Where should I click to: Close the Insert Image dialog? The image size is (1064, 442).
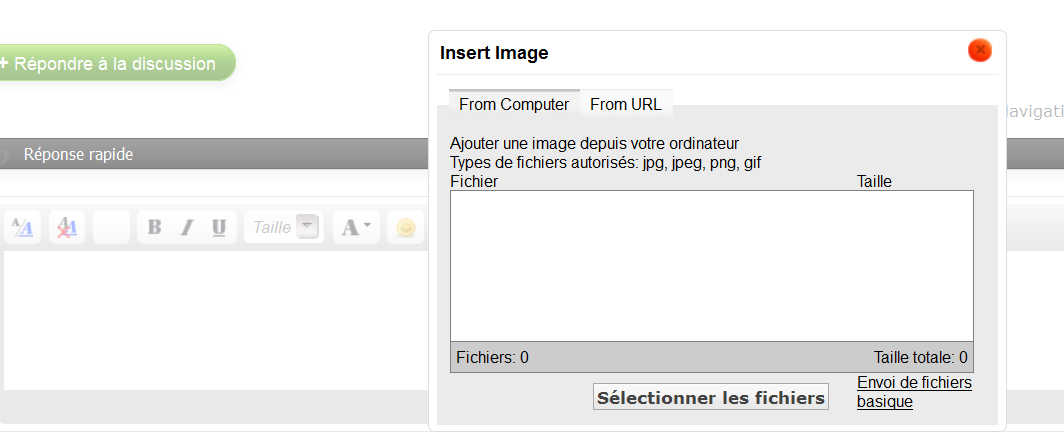click(x=979, y=50)
